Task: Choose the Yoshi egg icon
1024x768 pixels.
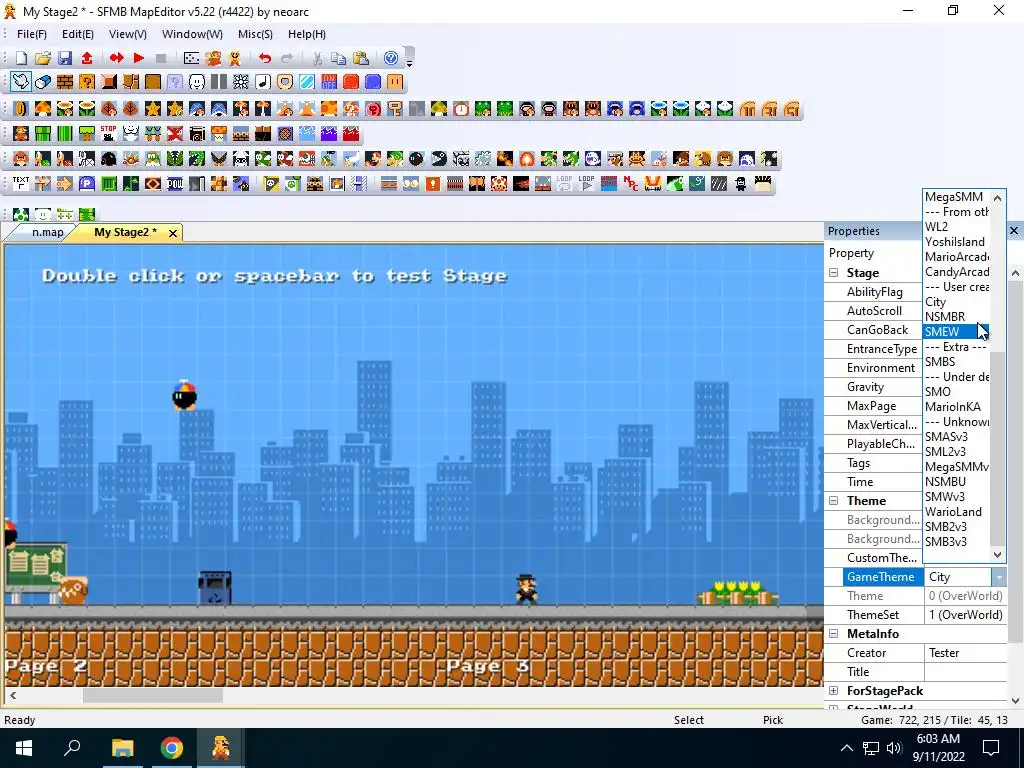Action: coord(21,214)
